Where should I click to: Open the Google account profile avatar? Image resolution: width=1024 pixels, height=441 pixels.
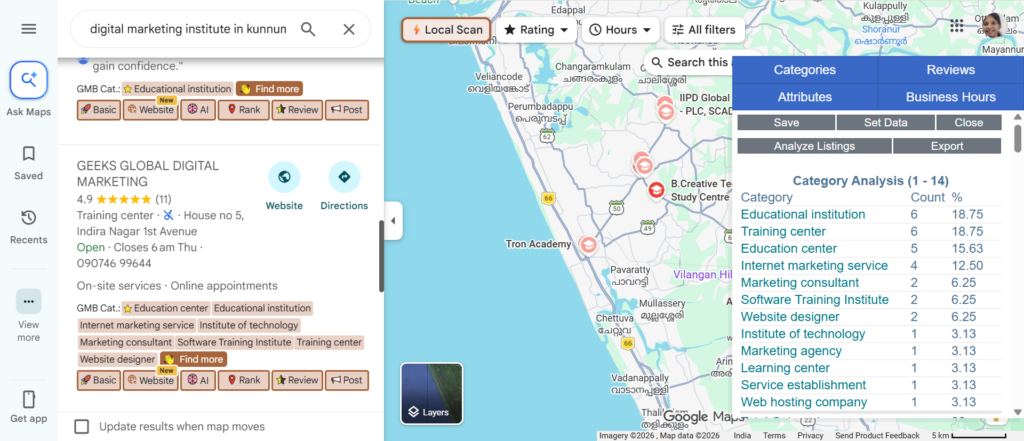coord(993,25)
